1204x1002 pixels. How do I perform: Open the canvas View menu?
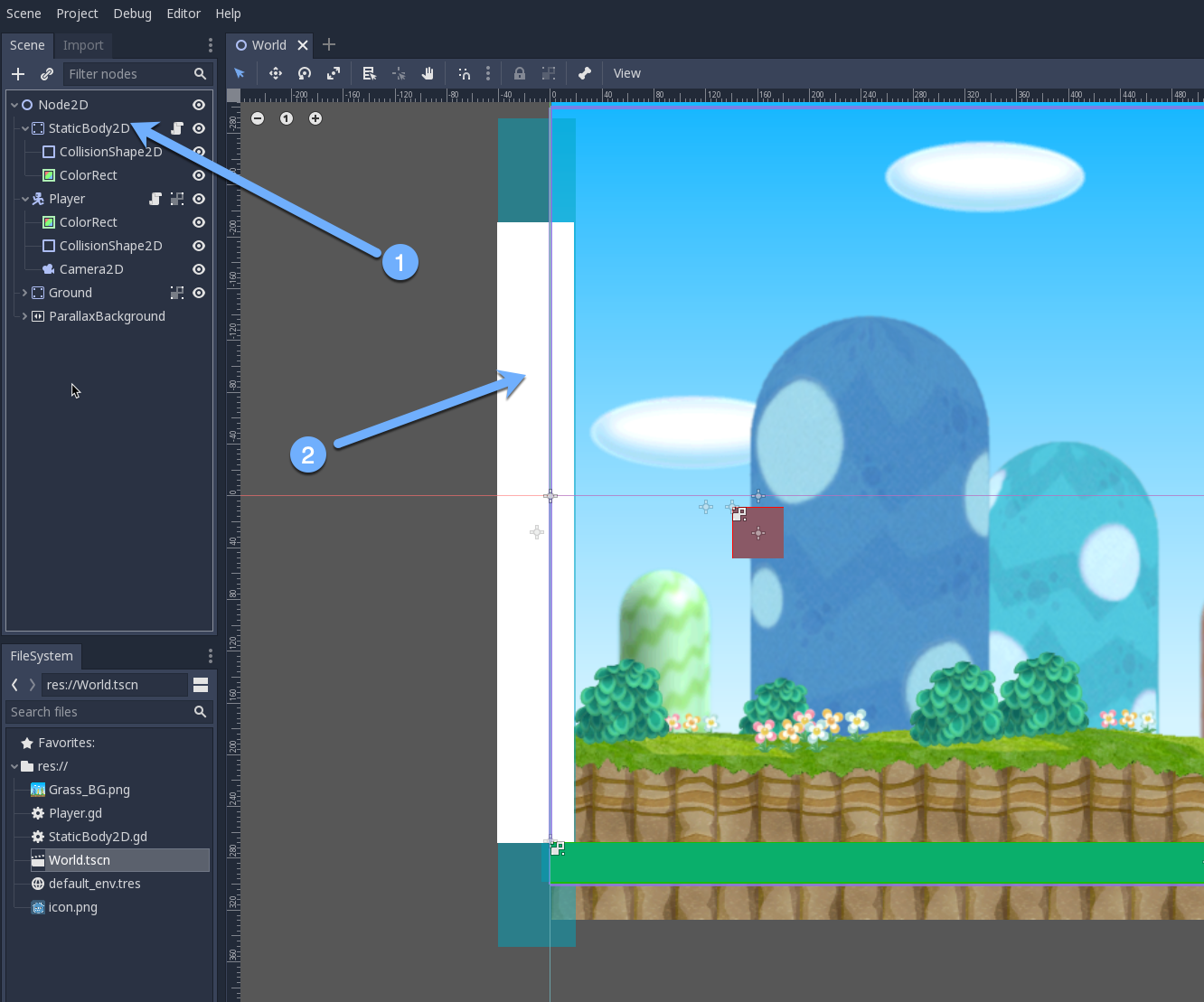[627, 73]
